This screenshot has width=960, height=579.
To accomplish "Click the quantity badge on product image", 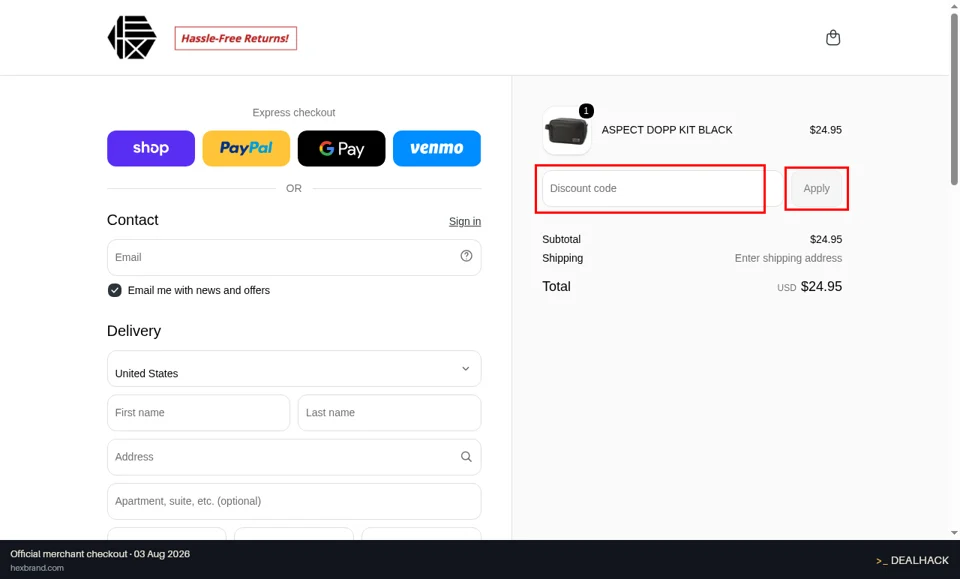I will (586, 111).
